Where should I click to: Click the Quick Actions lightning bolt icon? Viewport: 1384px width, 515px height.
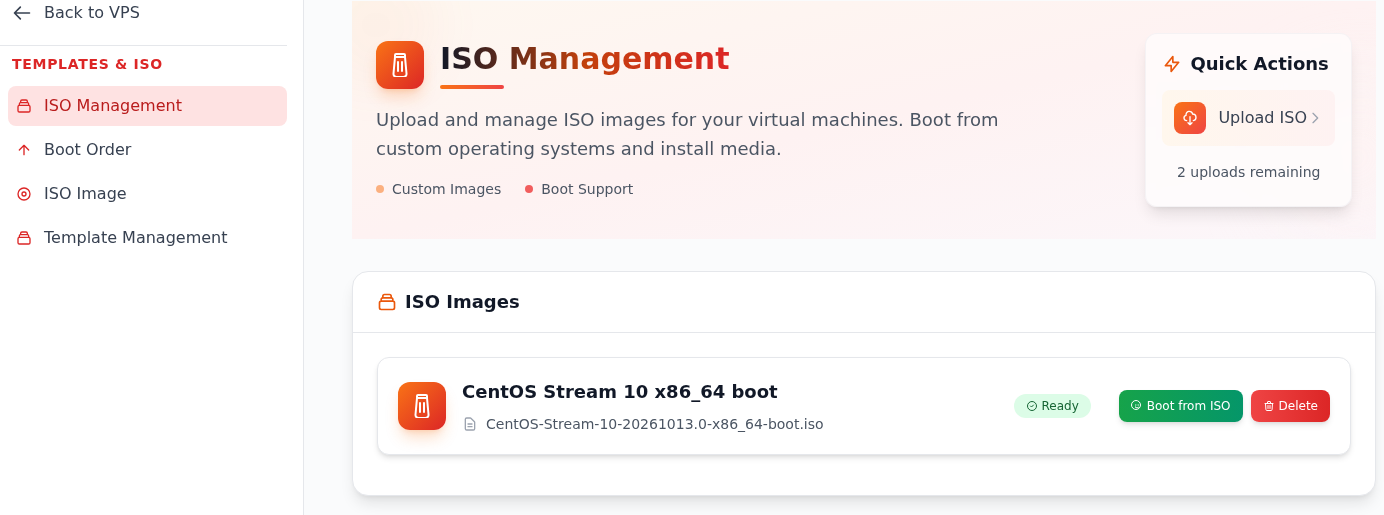pyautogui.click(x=1172, y=64)
